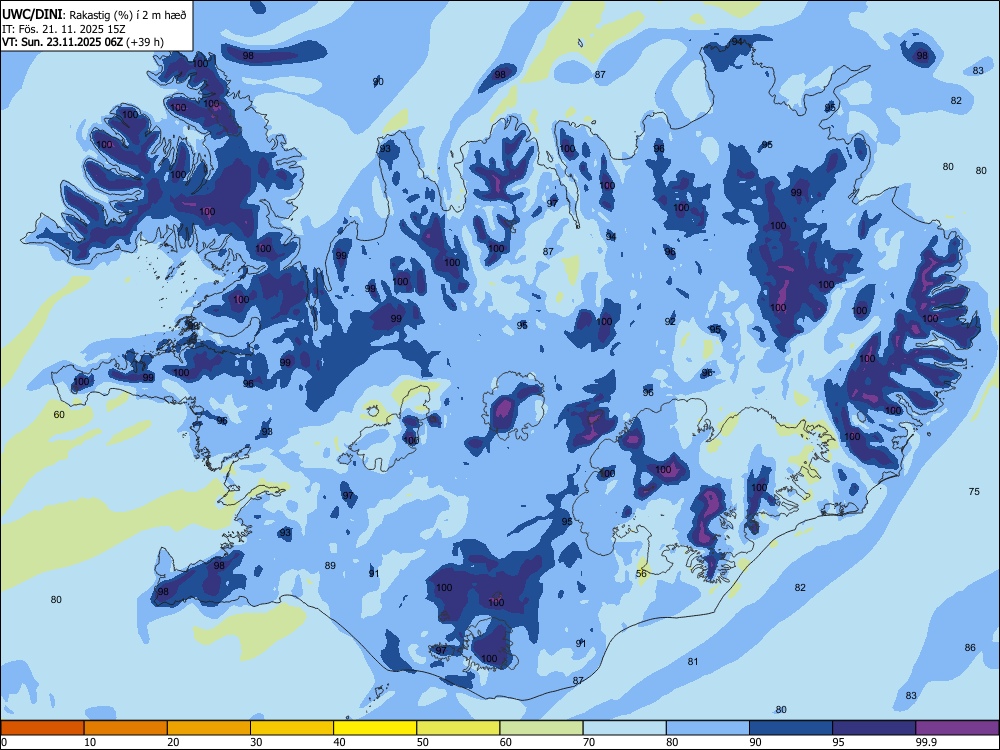Click the dark orange 0–10 legend swatch
Screen dimensions: 1000x750
42,728
